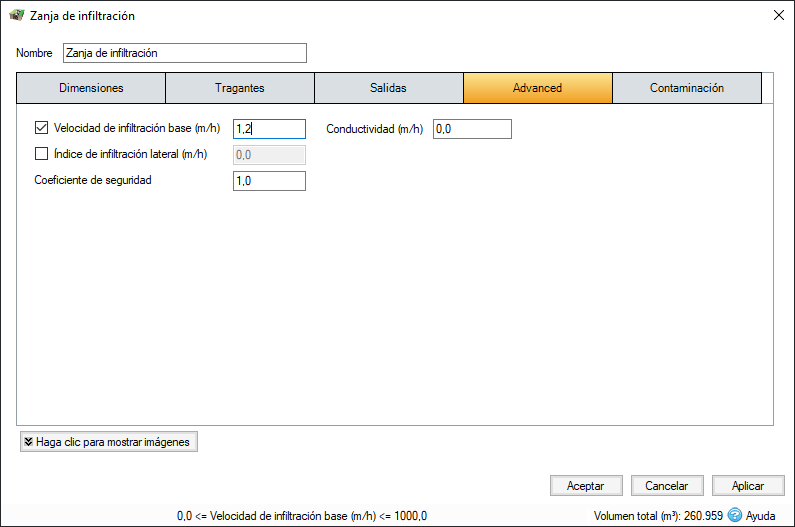Switch to the Dimensiones tab
This screenshot has height=527, width=795.
pyautogui.click(x=91, y=88)
